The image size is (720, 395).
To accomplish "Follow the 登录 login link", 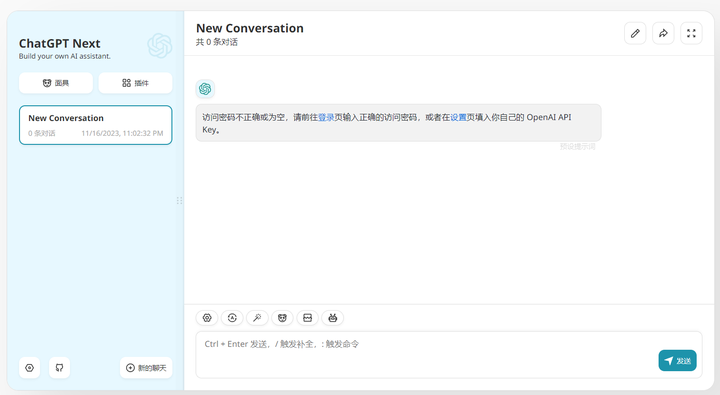I will [x=326, y=118].
